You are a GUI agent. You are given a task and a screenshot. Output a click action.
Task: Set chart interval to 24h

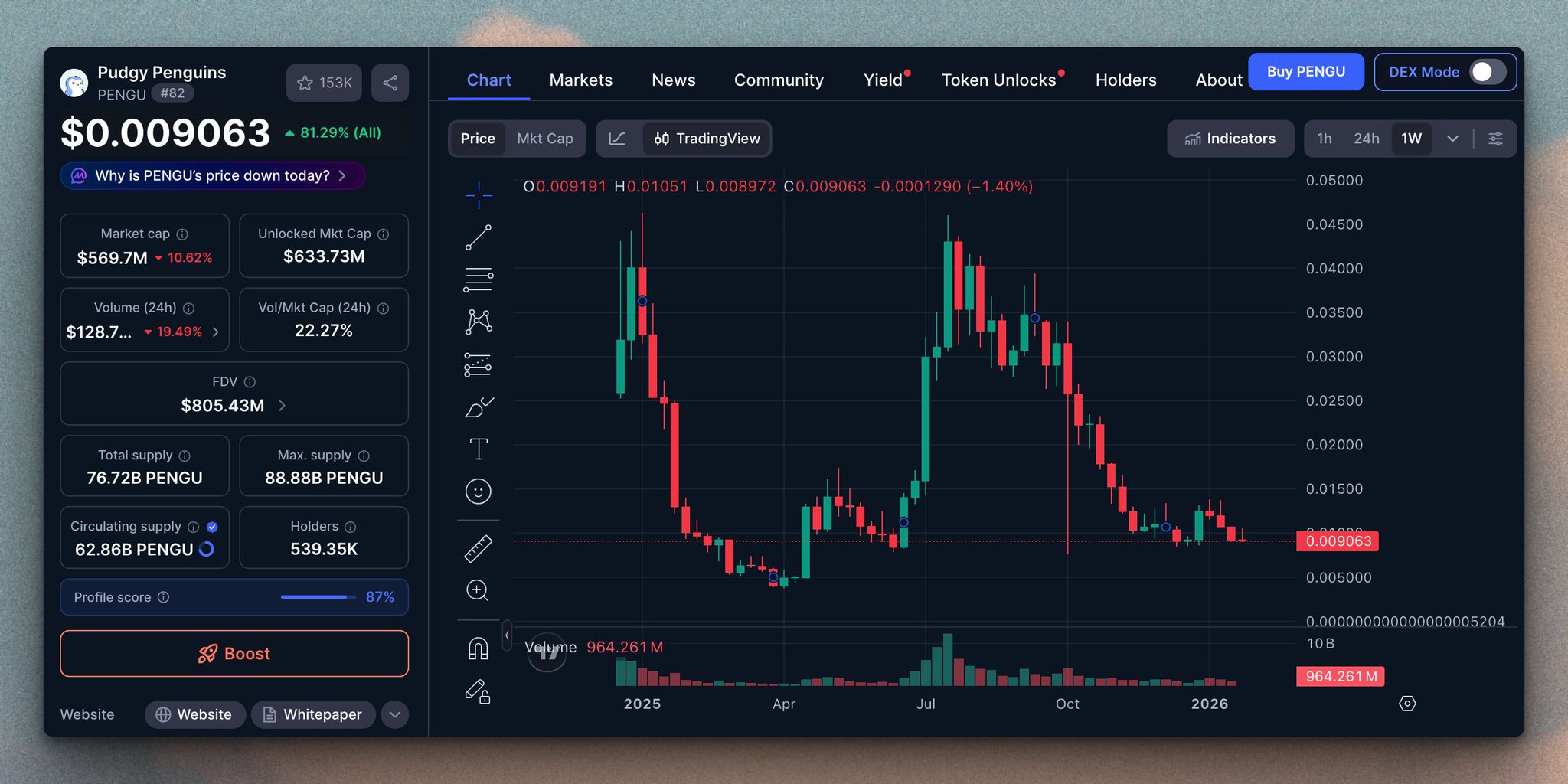(x=1367, y=139)
